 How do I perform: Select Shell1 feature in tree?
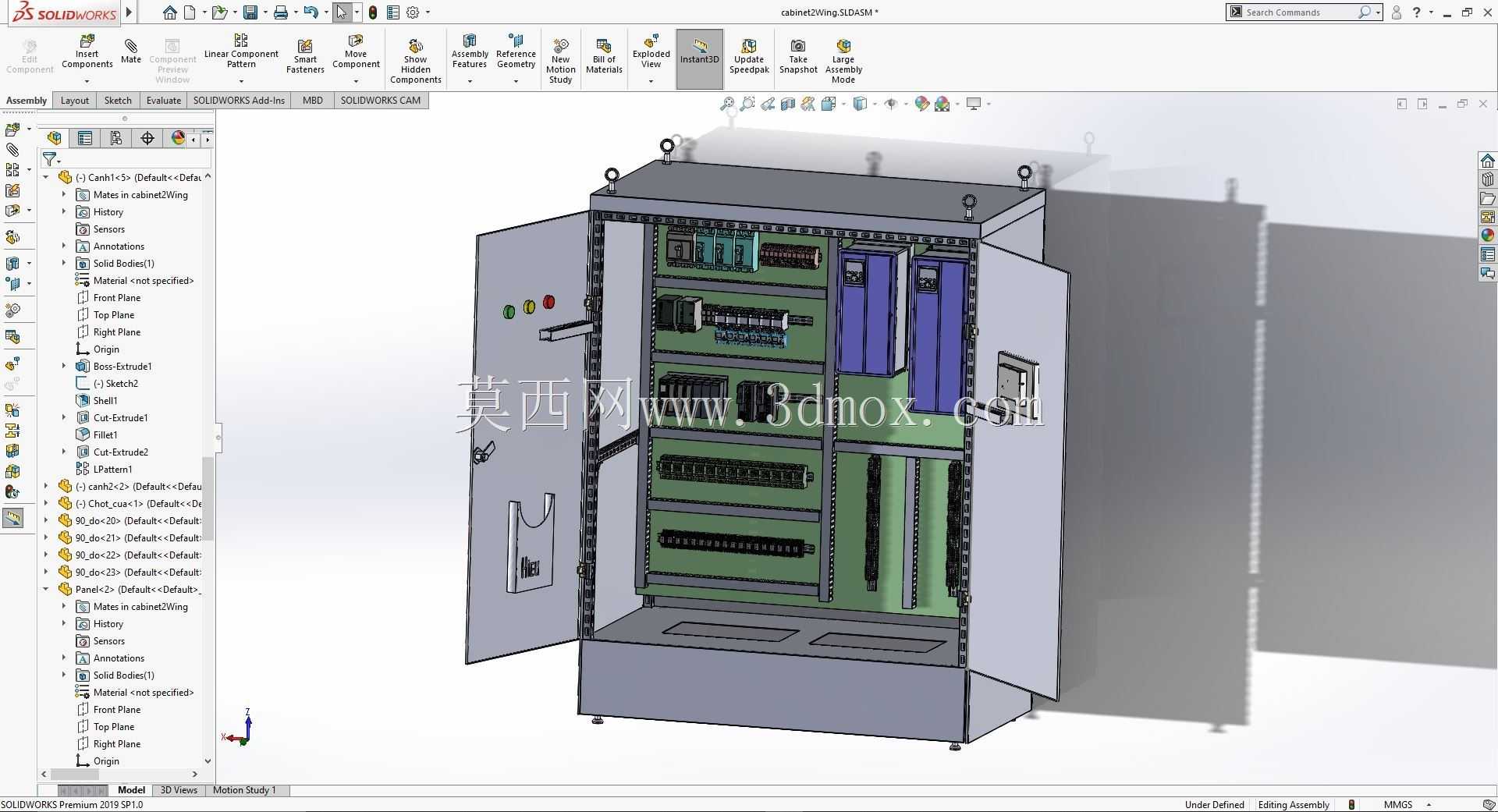pos(105,401)
